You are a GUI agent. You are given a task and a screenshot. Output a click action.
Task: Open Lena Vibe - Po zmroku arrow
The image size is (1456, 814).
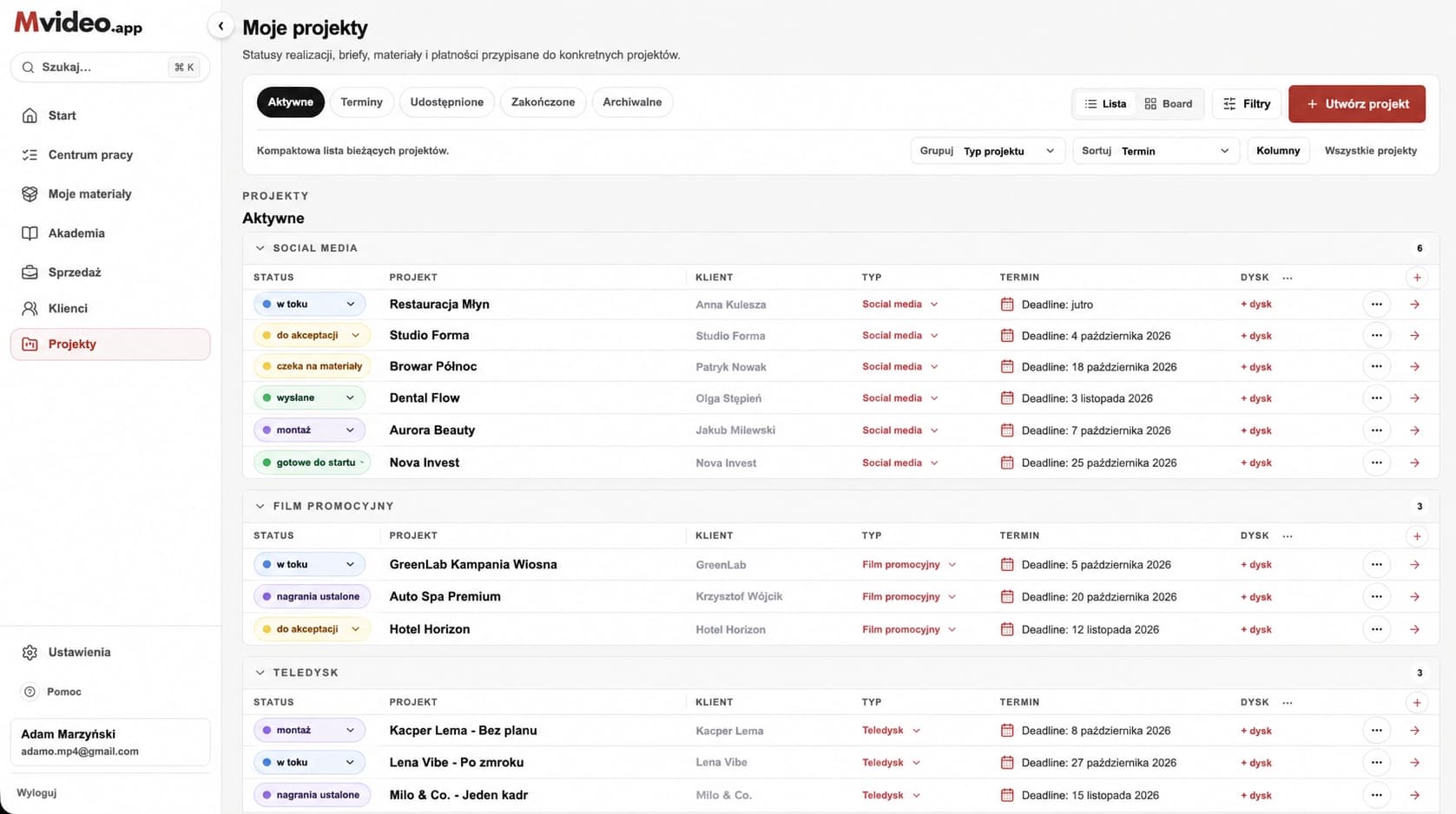pyautogui.click(x=1414, y=762)
